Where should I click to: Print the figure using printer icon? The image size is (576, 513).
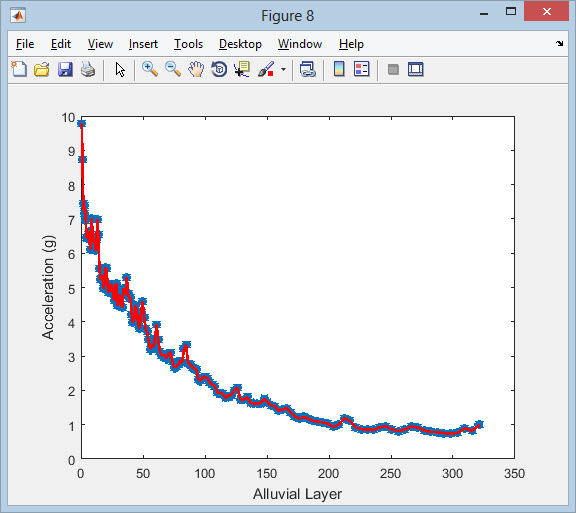pyautogui.click(x=88, y=69)
